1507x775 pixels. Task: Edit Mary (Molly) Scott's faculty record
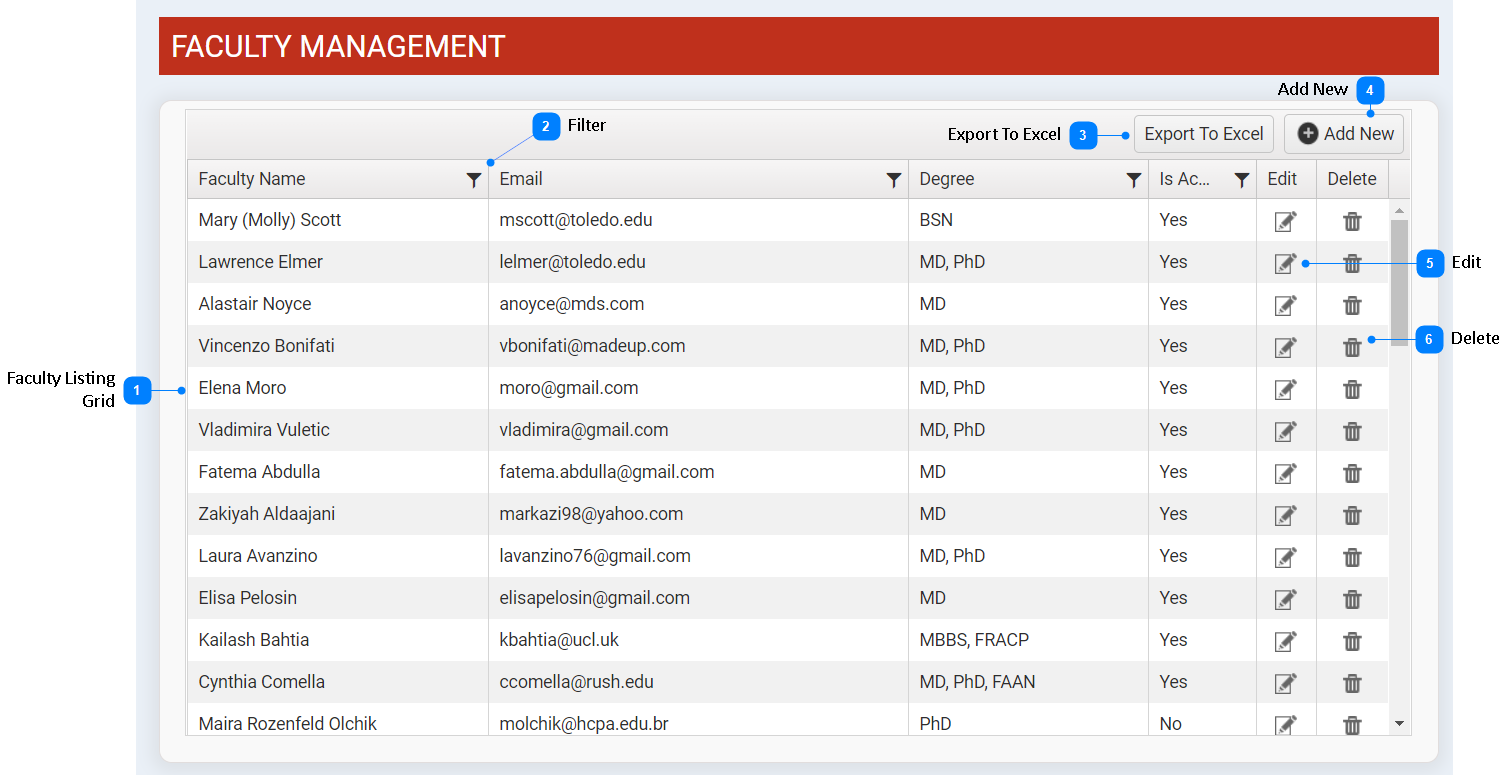[1285, 221]
